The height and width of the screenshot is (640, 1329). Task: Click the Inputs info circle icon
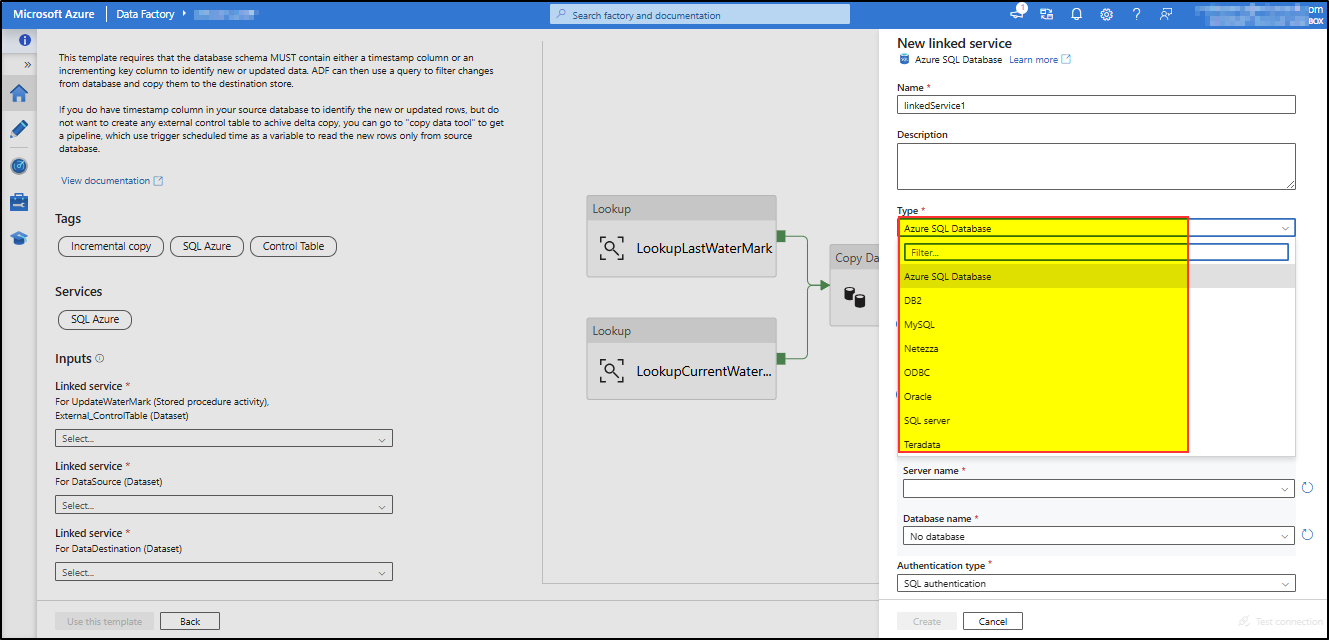pos(100,358)
